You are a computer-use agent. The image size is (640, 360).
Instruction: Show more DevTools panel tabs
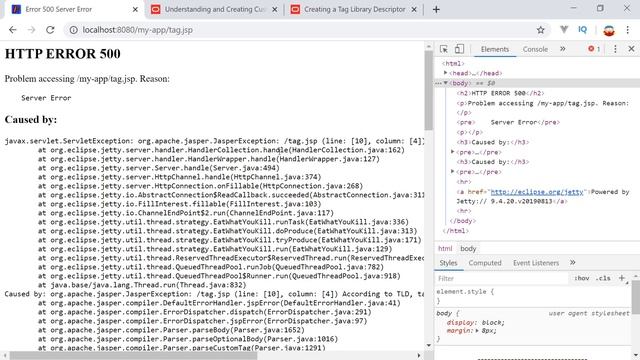click(x=562, y=49)
